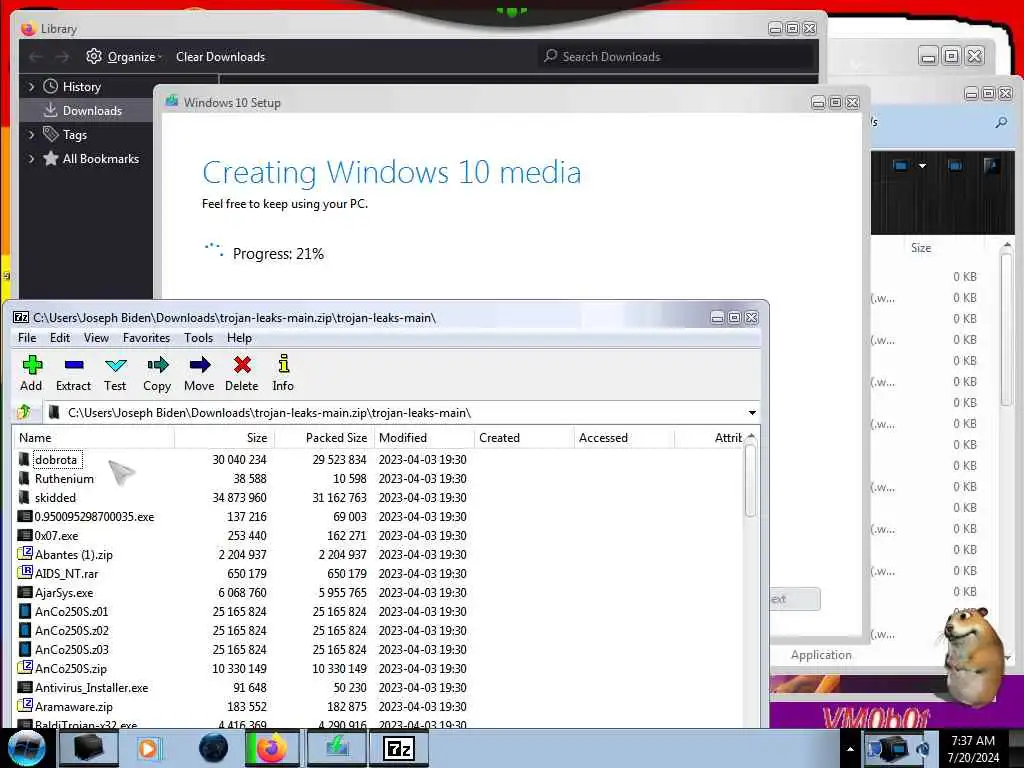Viewport: 1024px width, 768px height.
Task: Sort by the Packed Size column header
Action: [325, 438]
